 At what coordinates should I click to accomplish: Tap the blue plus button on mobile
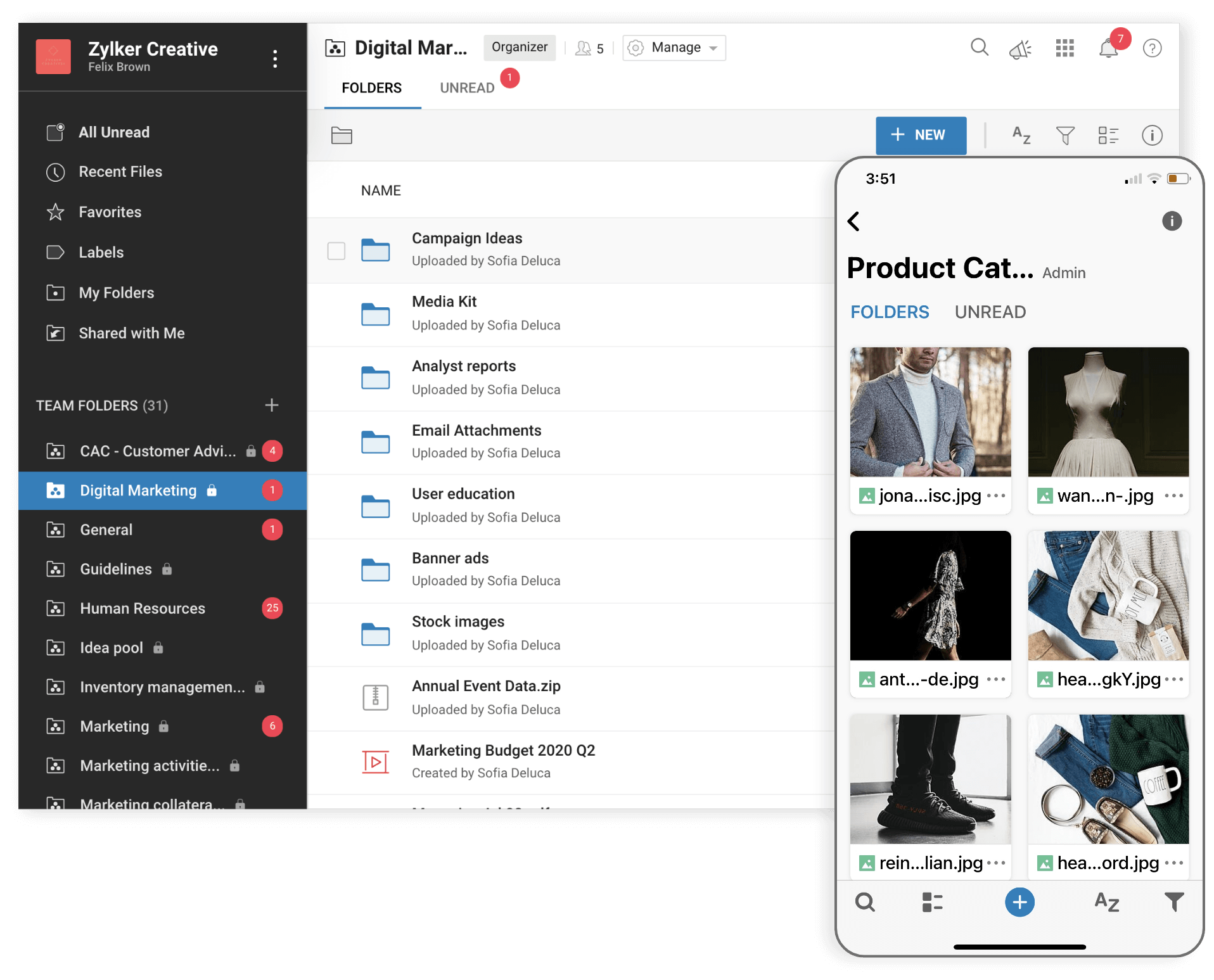(1019, 902)
